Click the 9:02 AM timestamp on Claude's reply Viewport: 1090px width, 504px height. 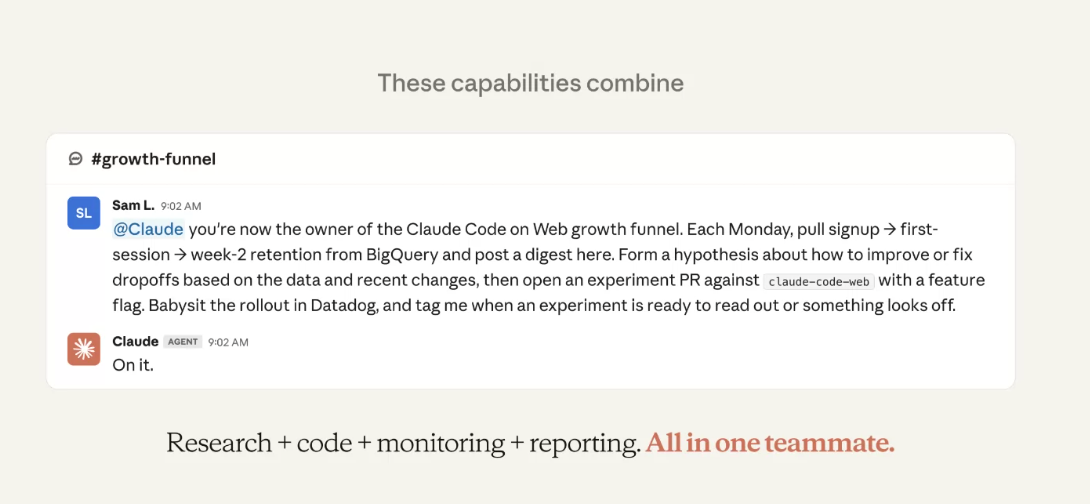click(x=228, y=342)
